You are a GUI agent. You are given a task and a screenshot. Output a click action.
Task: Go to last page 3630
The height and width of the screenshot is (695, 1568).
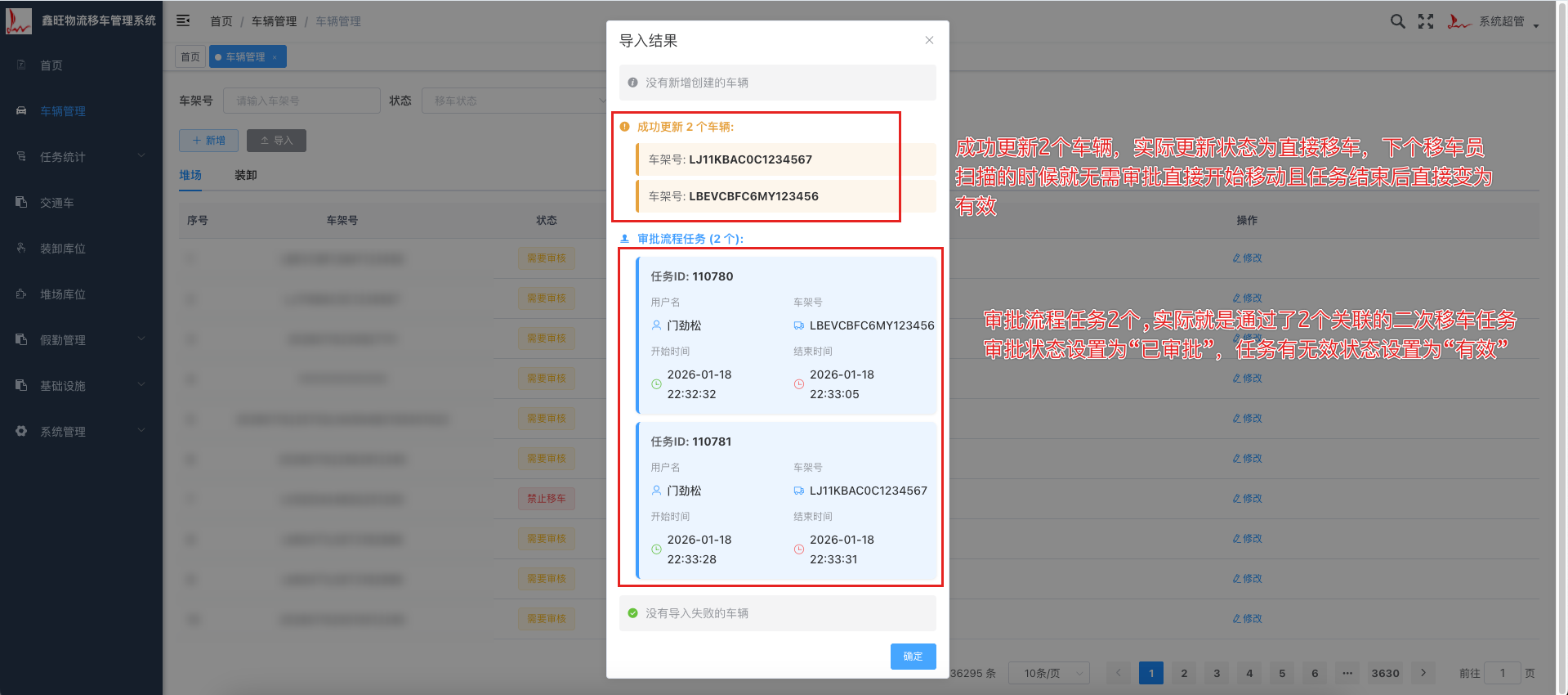pyautogui.click(x=1385, y=673)
